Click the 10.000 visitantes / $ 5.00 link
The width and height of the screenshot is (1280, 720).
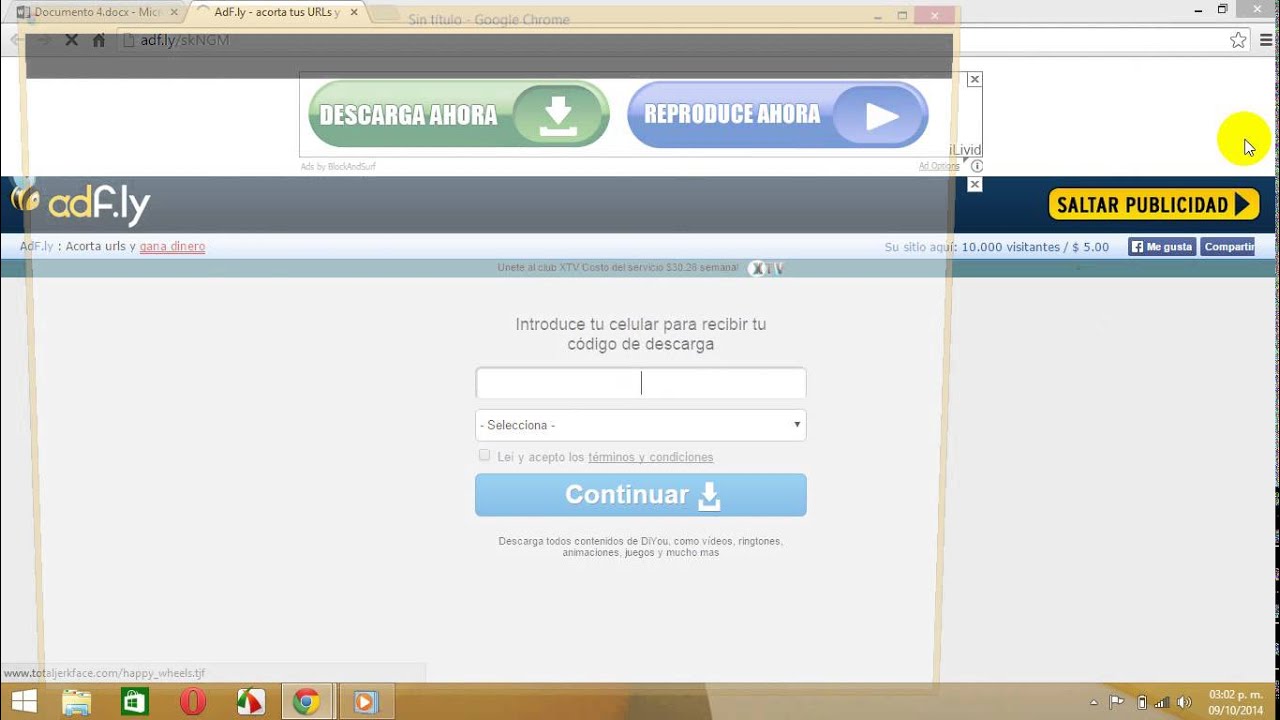(x=1035, y=247)
